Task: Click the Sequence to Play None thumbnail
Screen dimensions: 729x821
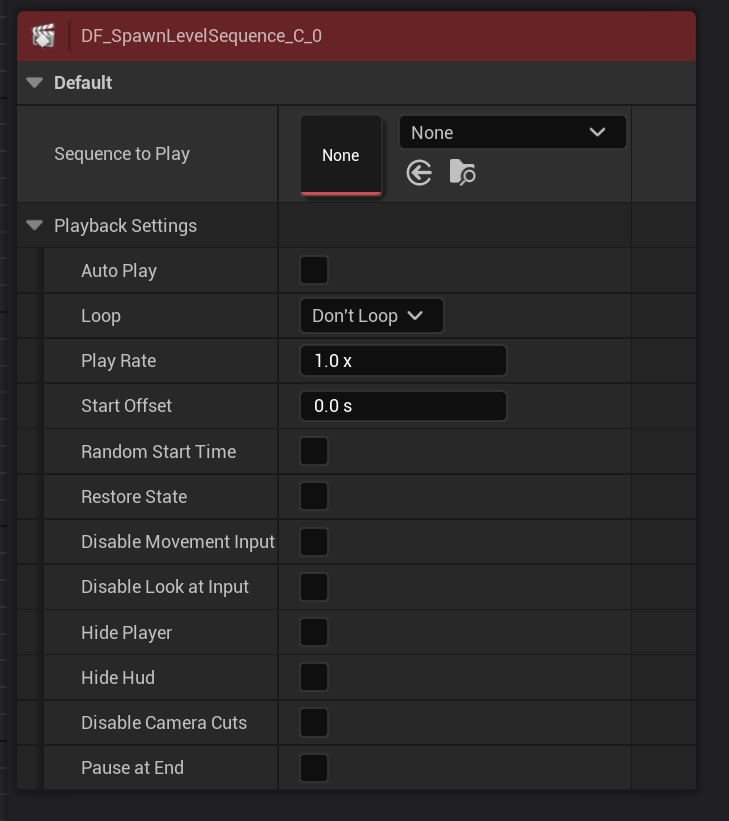Action: click(341, 155)
